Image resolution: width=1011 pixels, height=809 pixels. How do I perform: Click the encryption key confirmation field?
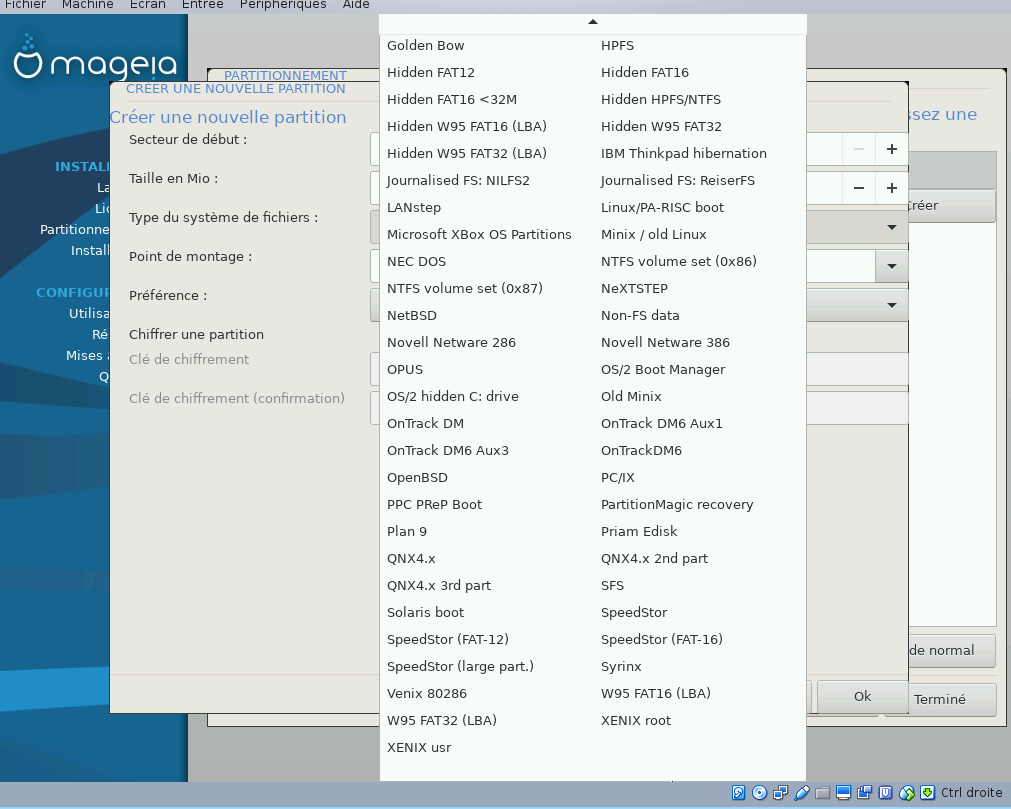tap(639, 408)
